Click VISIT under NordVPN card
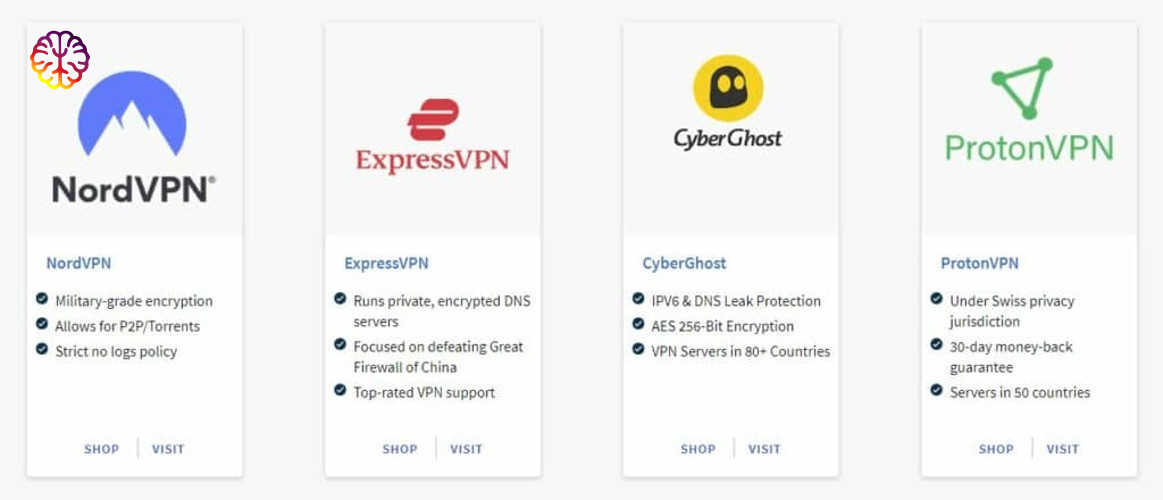This screenshot has width=1163, height=500. tap(168, 449)
